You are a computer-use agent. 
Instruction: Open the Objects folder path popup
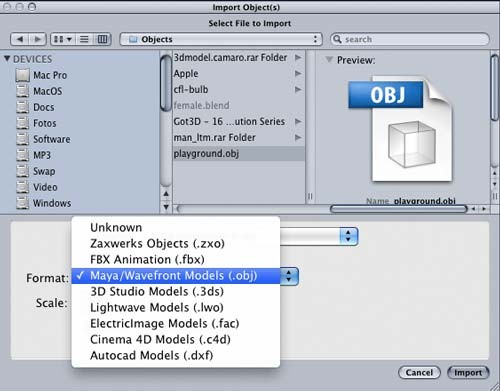(x=221, y=39)
